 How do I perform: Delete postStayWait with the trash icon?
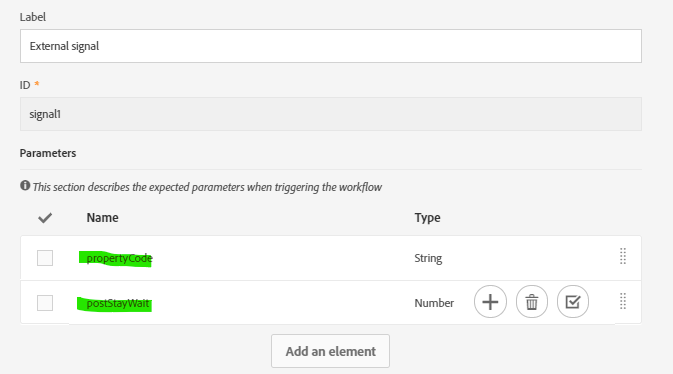(532, 302)
